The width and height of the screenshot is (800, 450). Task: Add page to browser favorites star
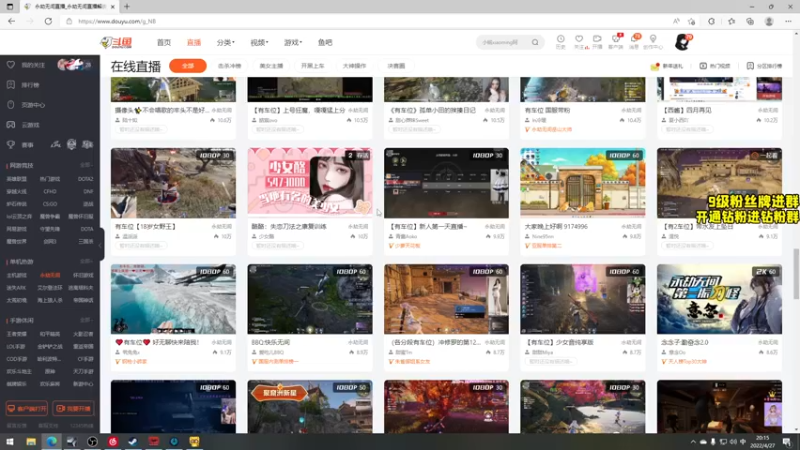(x=692, y=21)
